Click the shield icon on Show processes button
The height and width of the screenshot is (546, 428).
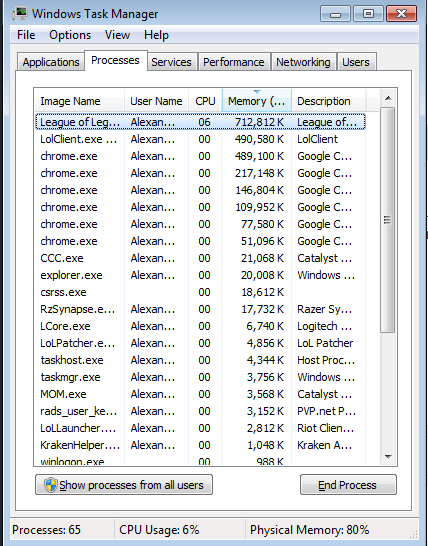pyautogui.click(x=50, y=485)
